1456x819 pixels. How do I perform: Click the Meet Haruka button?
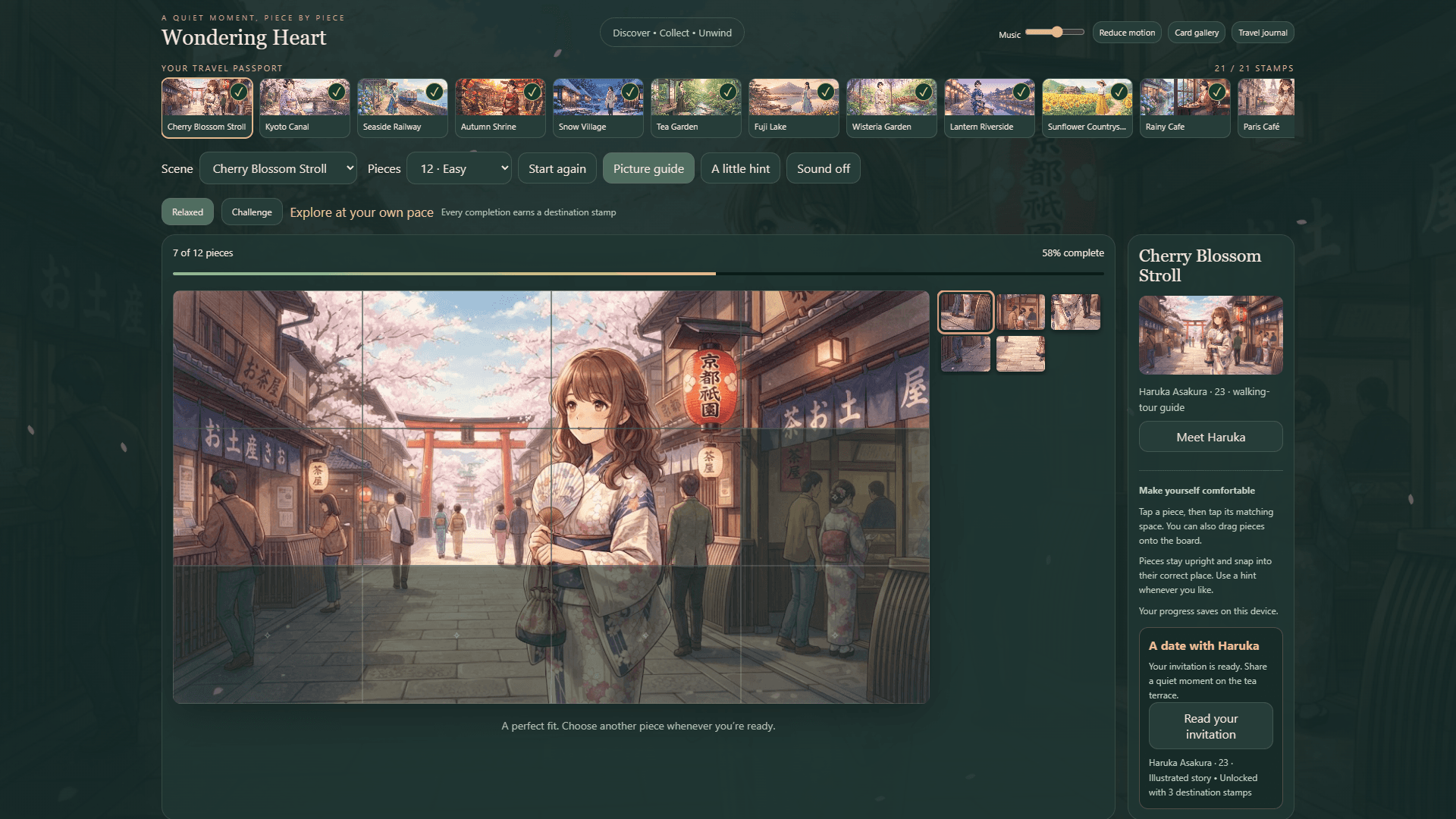(x=1211, y=437)
